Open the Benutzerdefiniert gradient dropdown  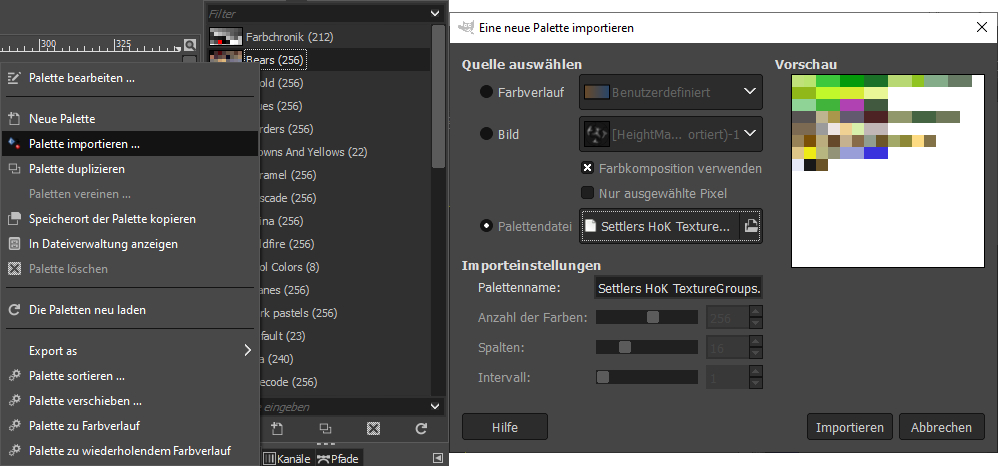(x=671, y=93)
